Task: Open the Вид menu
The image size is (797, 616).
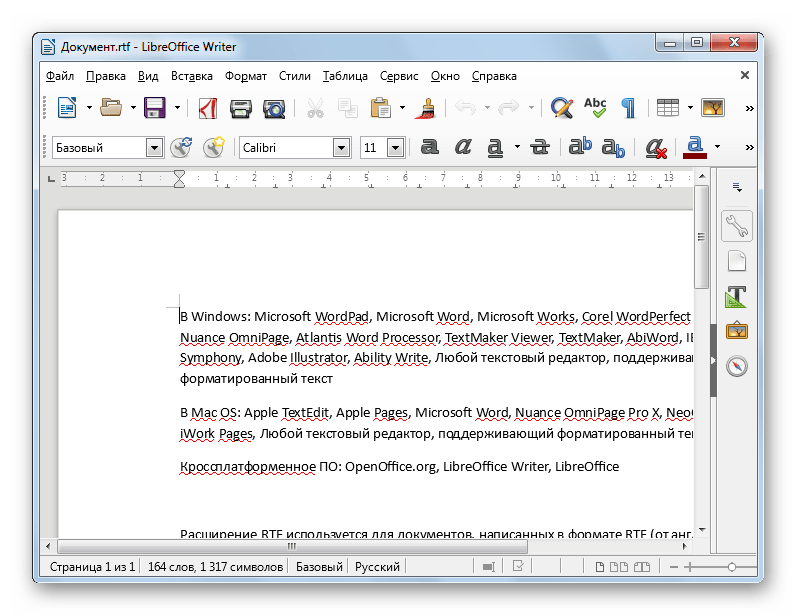Action: click(148, 76)
